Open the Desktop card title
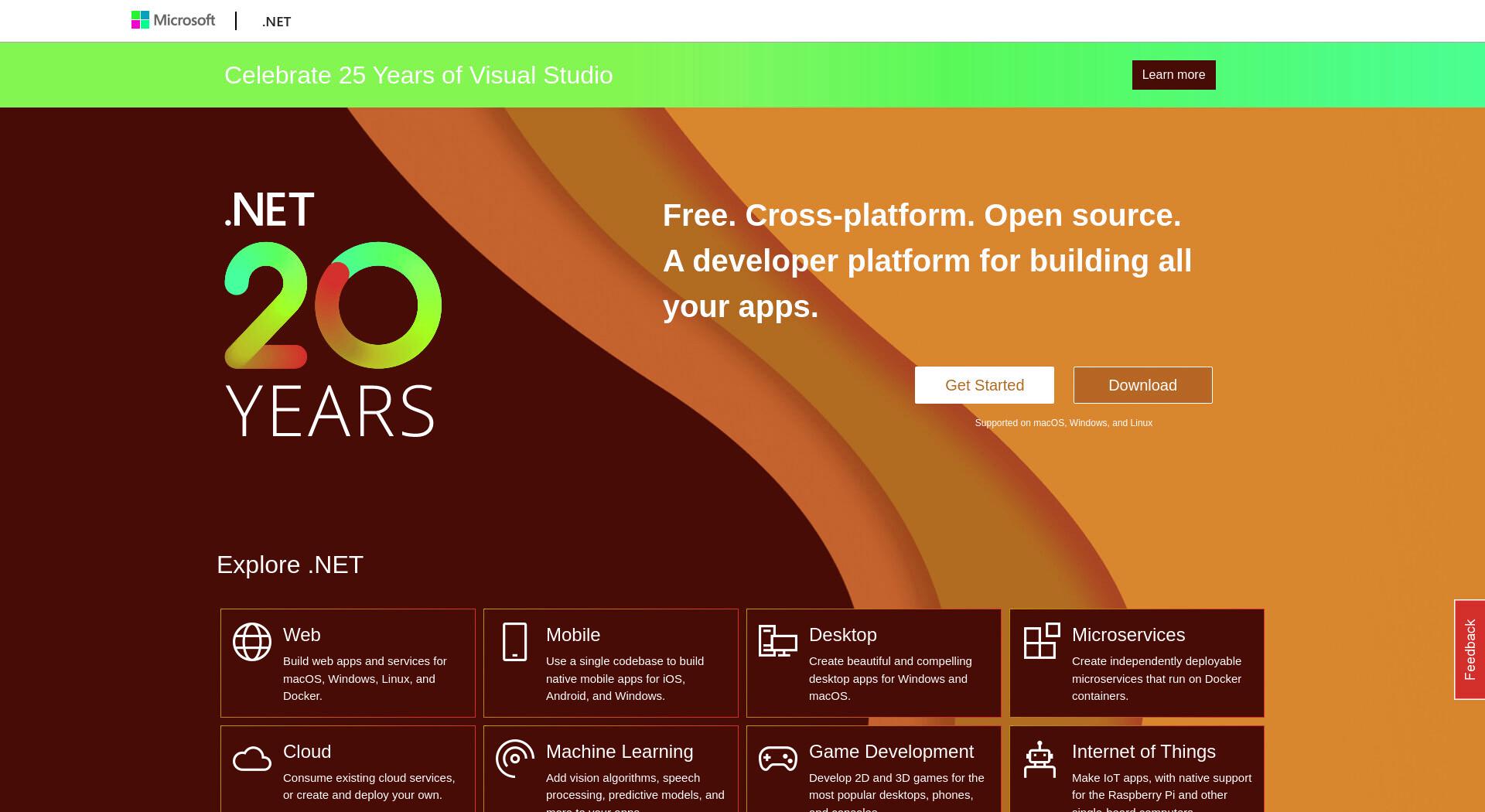 tap(843, 635)
